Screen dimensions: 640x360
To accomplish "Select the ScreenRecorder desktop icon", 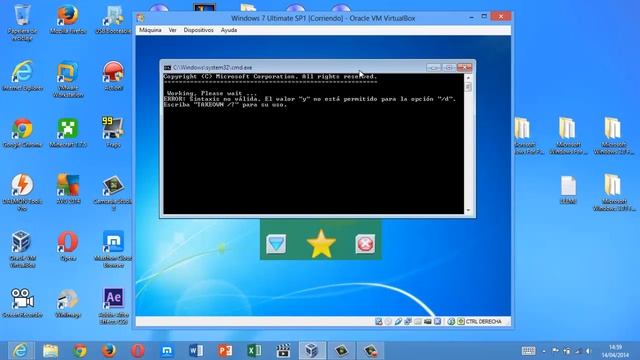I will coord(22,303).
